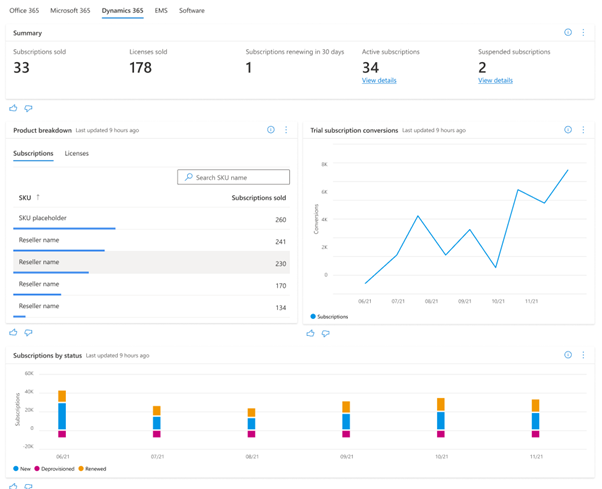Screen dimensions: 602x489
Task: Sort by the SKU column header
Action: pos(26,198)
